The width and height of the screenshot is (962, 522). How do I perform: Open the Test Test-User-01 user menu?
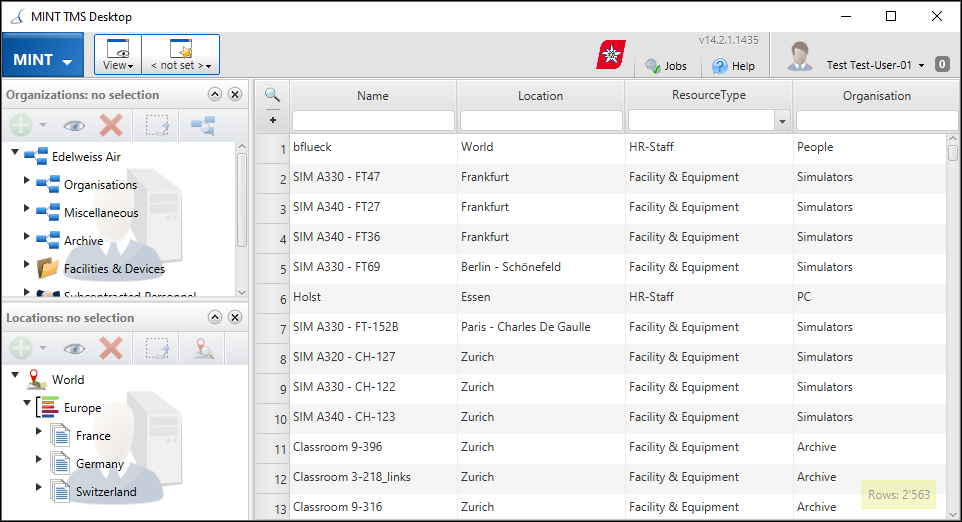[875, 65]
